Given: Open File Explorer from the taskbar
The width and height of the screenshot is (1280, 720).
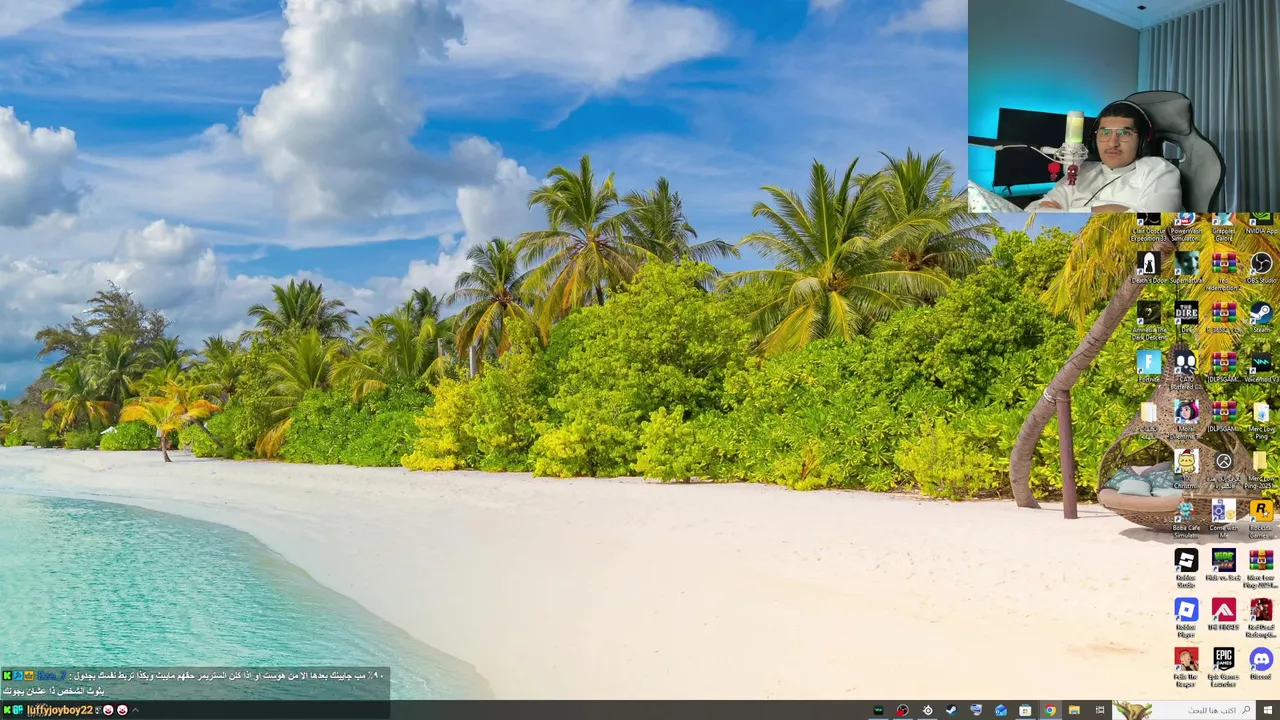Looking at the screenshot, I should (1074, 710).
